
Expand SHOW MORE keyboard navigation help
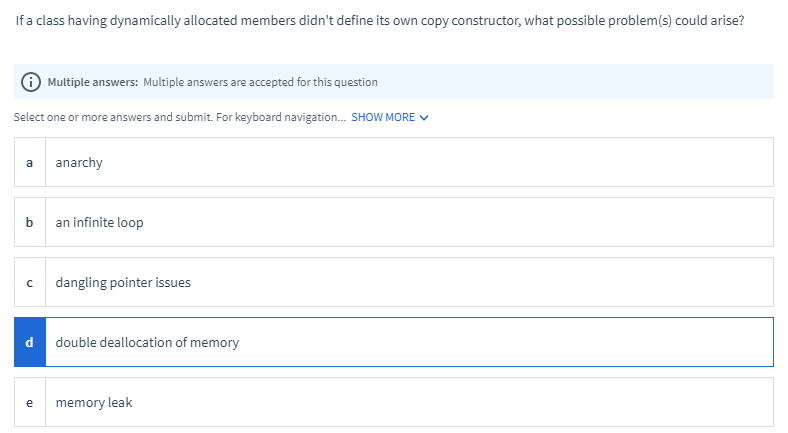[x=389, y=117]
